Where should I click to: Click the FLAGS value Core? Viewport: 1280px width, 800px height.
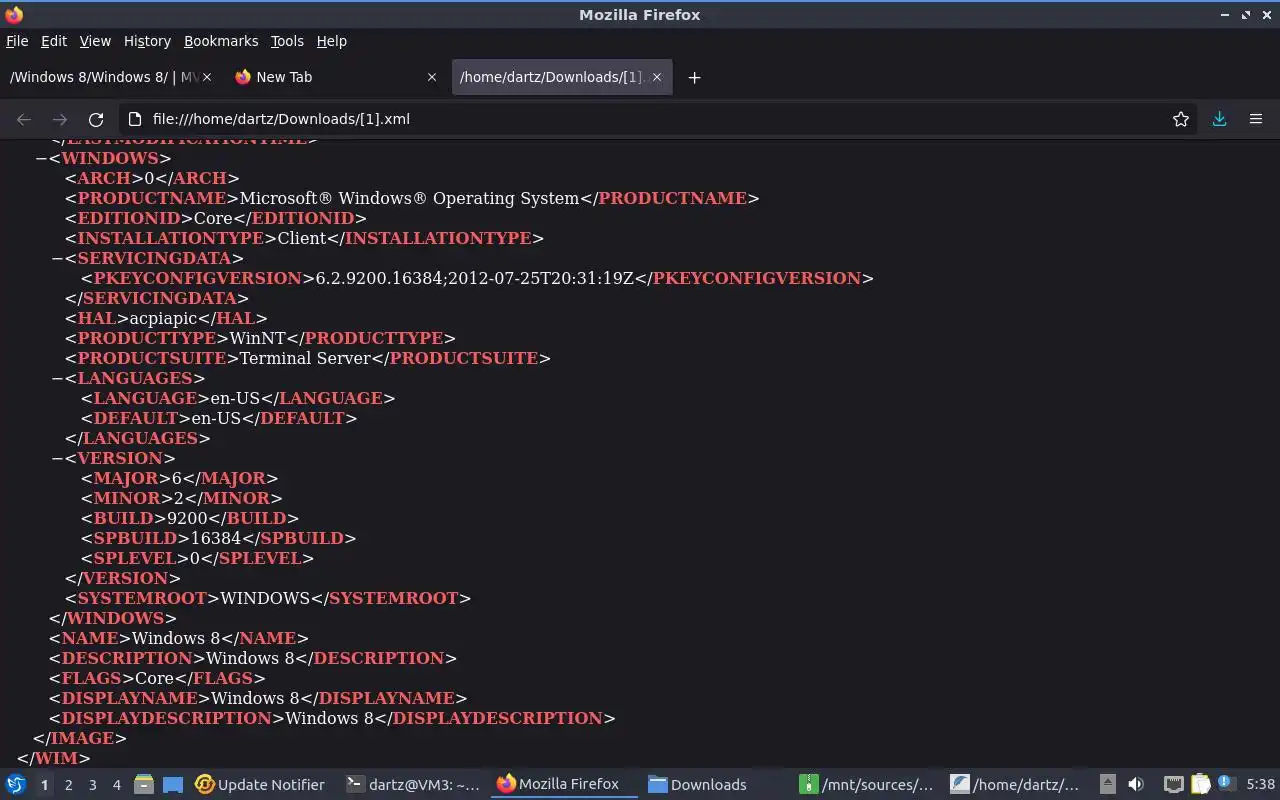pos(155,678)
